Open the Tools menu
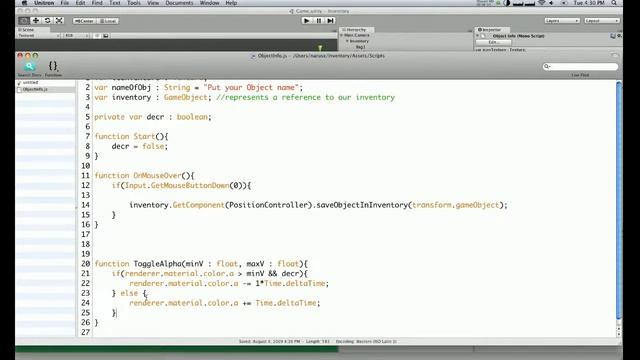The width and height of the screenshot is (640, 360). coord(133,3)
